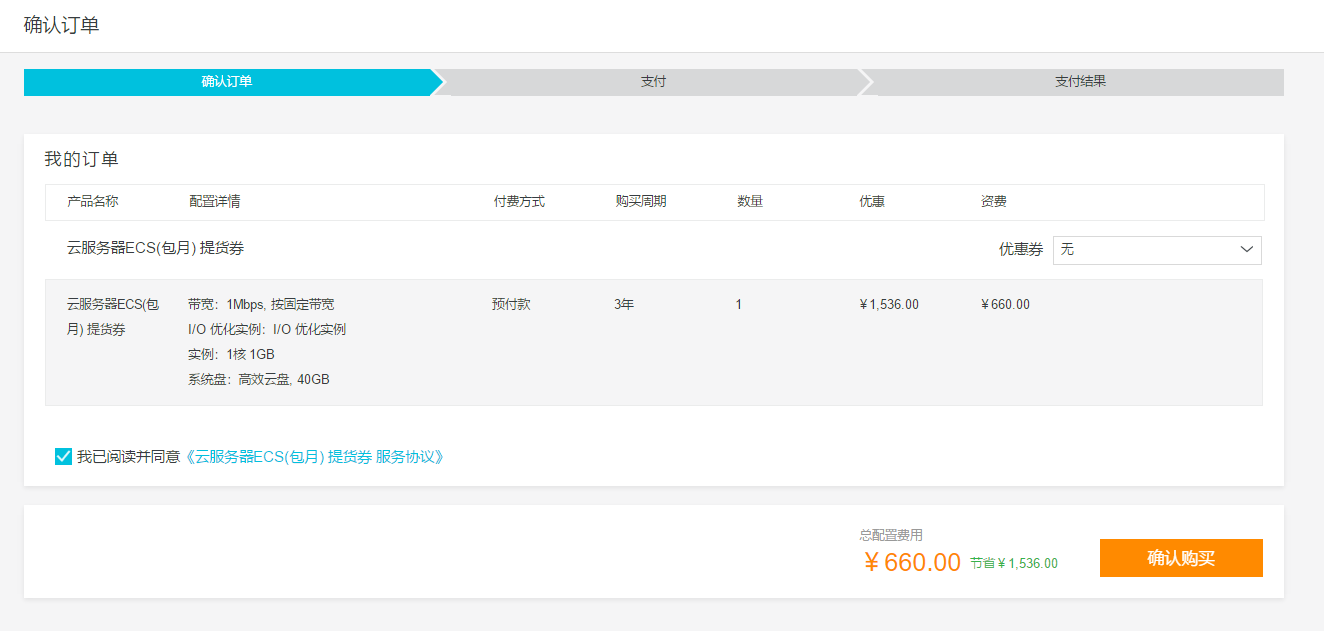
Task: Uncheck the service agreement checkbox
Action: [63, 457]
